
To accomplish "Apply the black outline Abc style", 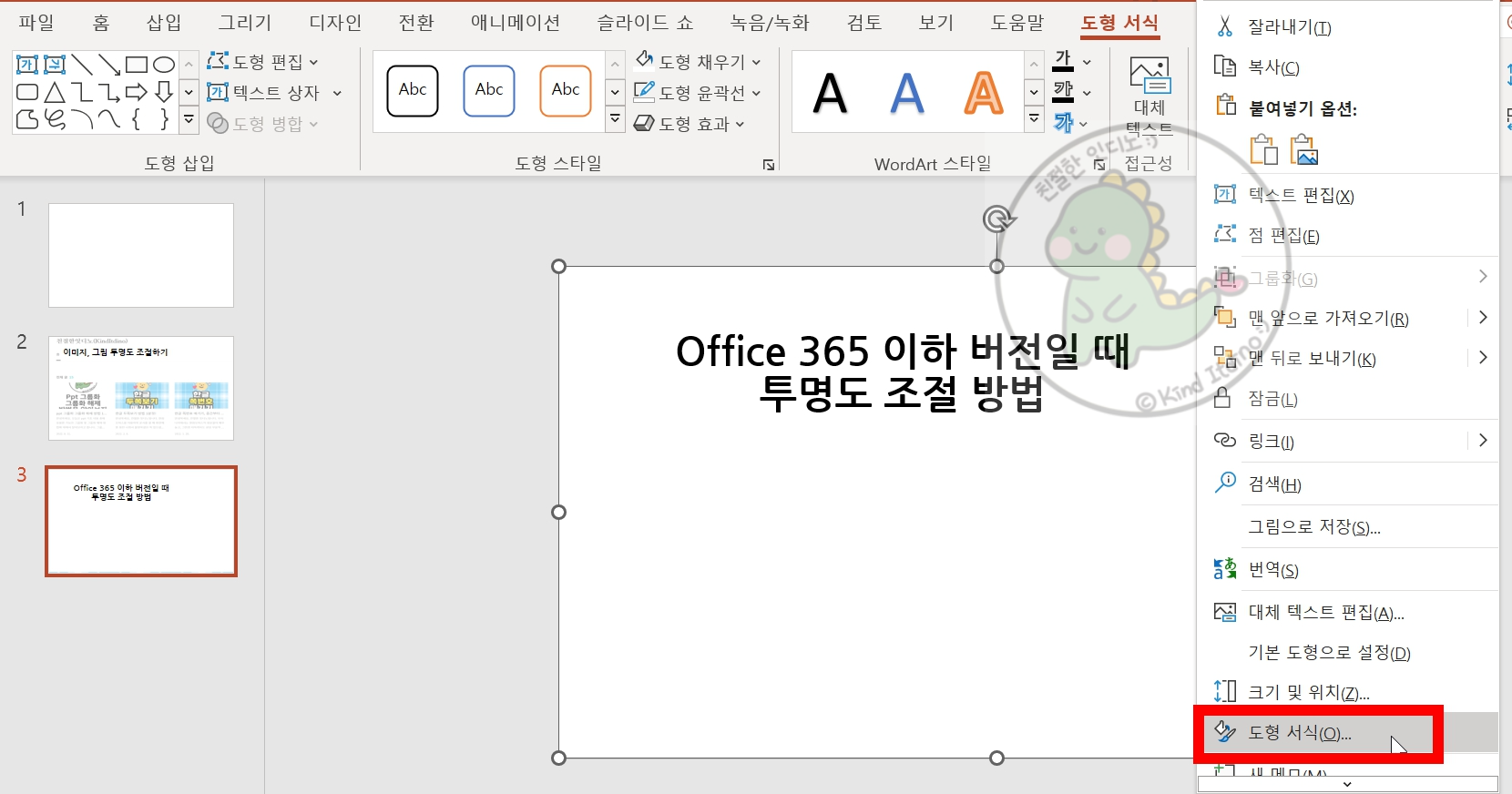I will 413,90.
